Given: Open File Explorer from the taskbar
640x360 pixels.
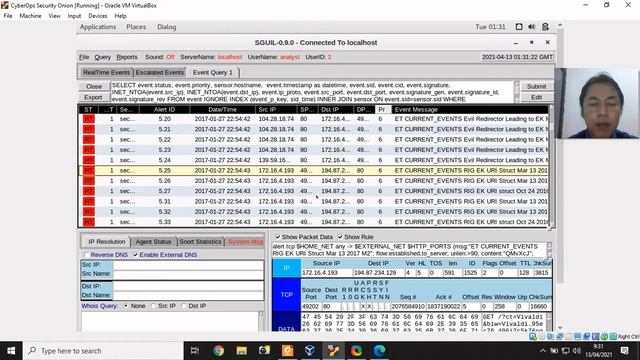Looking at the screenshot, I should (242, 351).
